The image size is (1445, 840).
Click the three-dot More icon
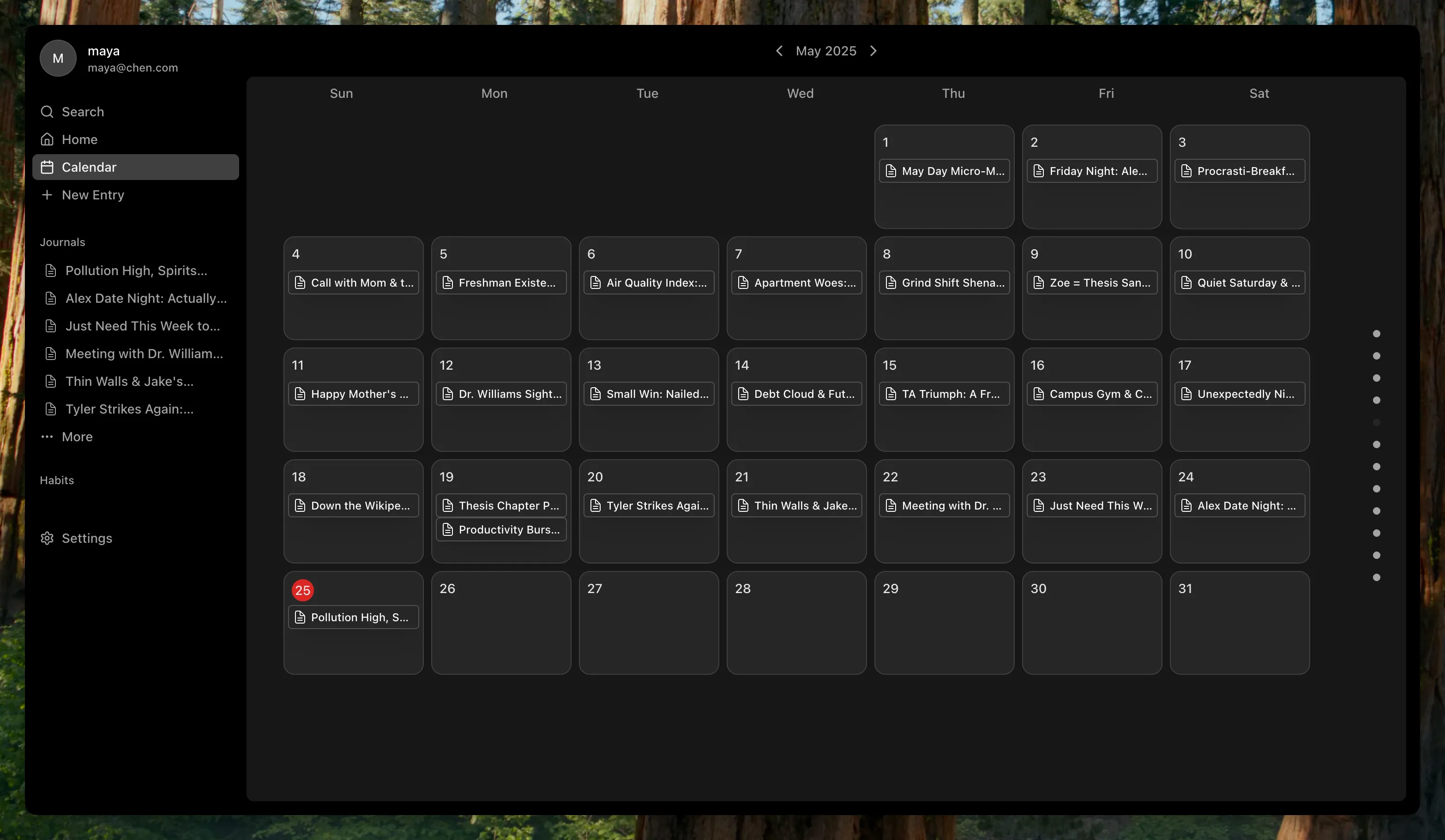[47, 437]
